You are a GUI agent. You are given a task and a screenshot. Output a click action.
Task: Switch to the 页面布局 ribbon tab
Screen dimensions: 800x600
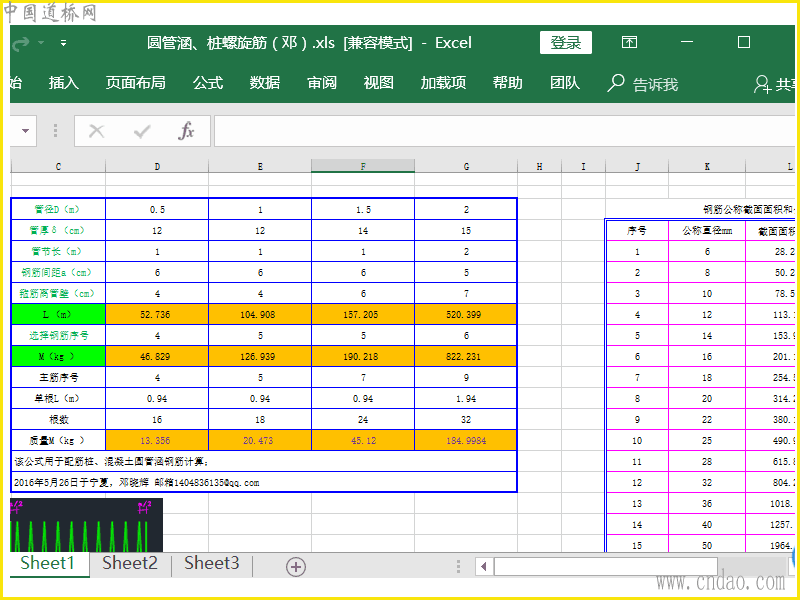click(136, 83)
